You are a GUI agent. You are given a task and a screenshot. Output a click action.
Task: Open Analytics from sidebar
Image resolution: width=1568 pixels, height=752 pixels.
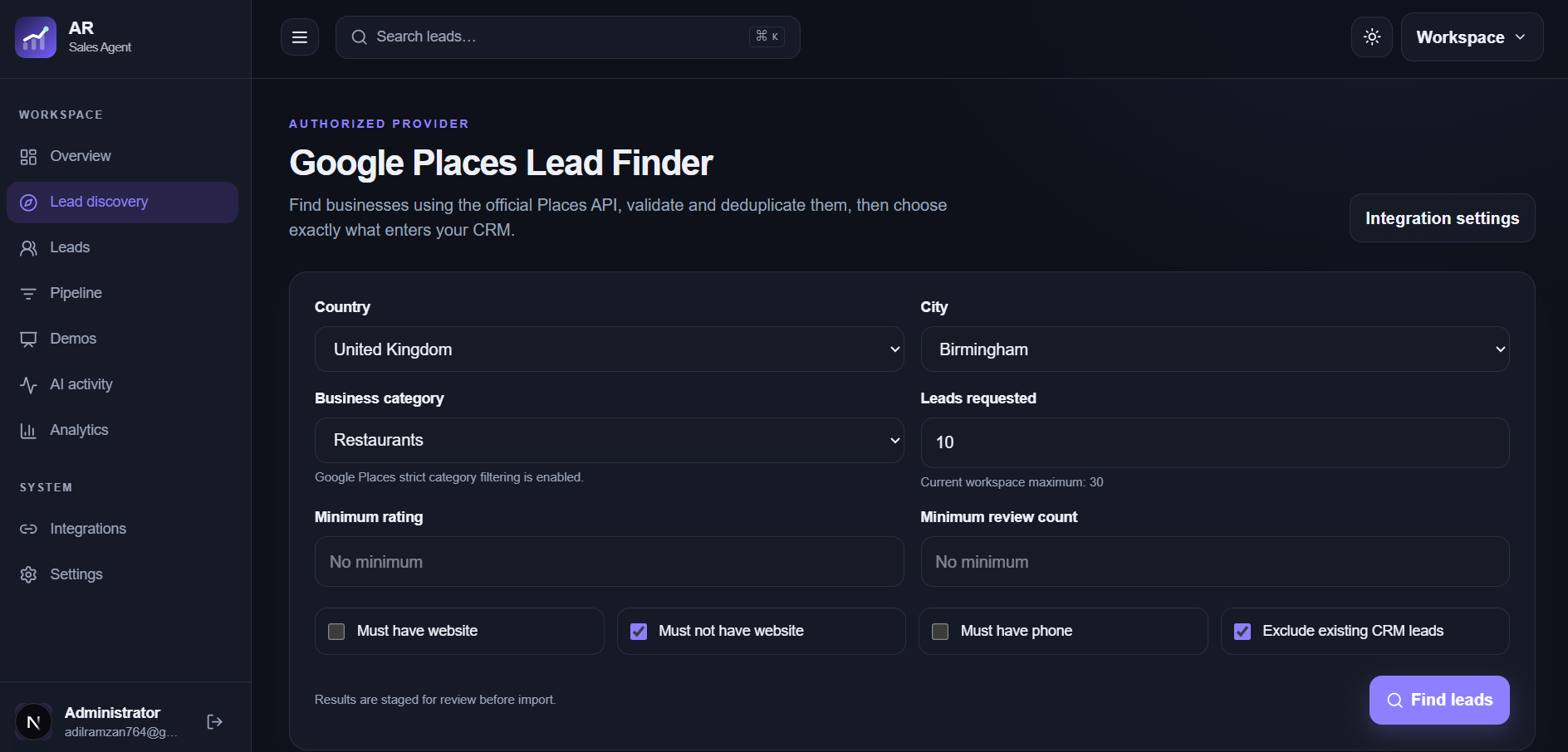(x=122, y=431)
